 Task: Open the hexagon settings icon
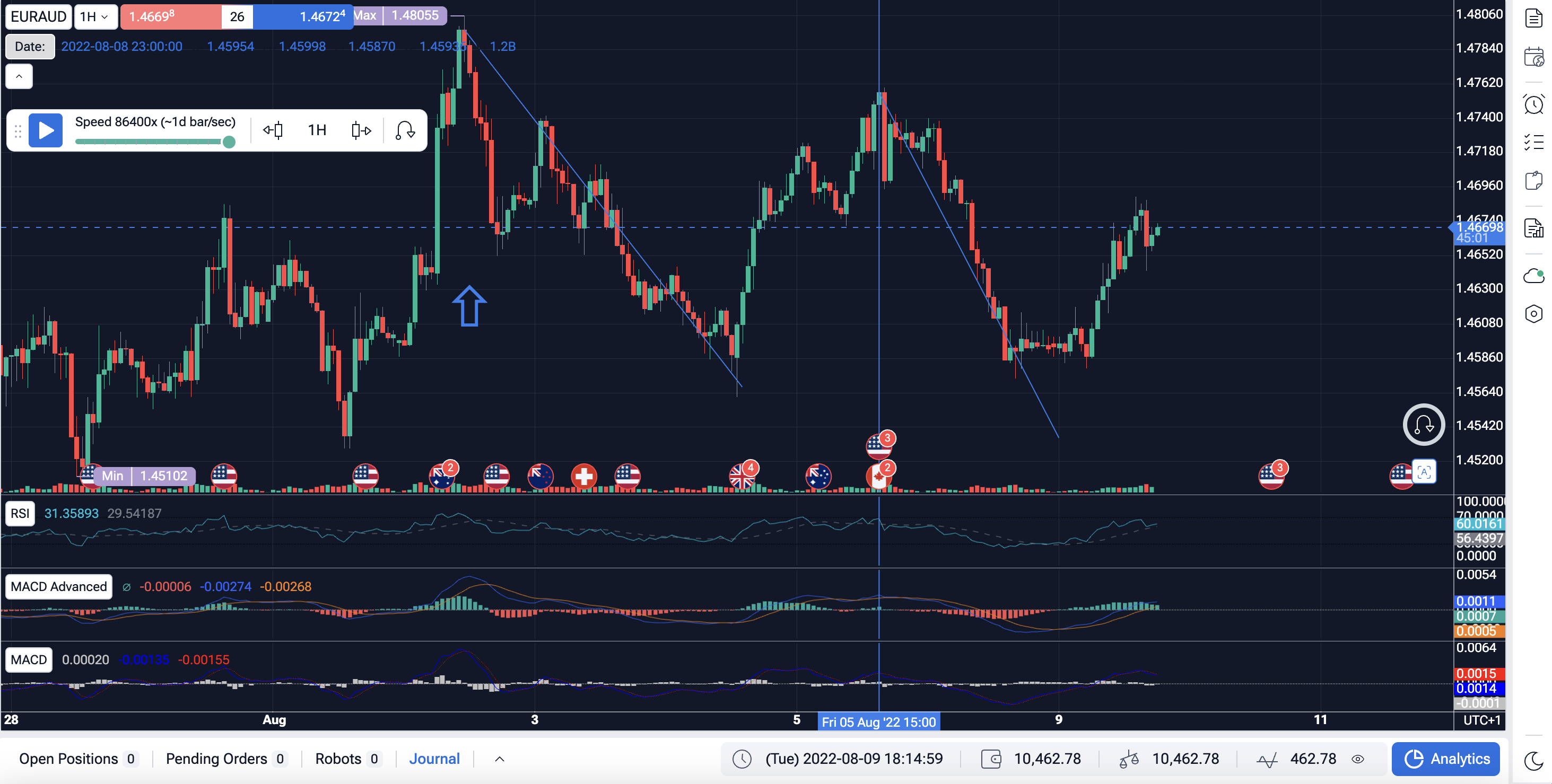tap(1533, 314)
